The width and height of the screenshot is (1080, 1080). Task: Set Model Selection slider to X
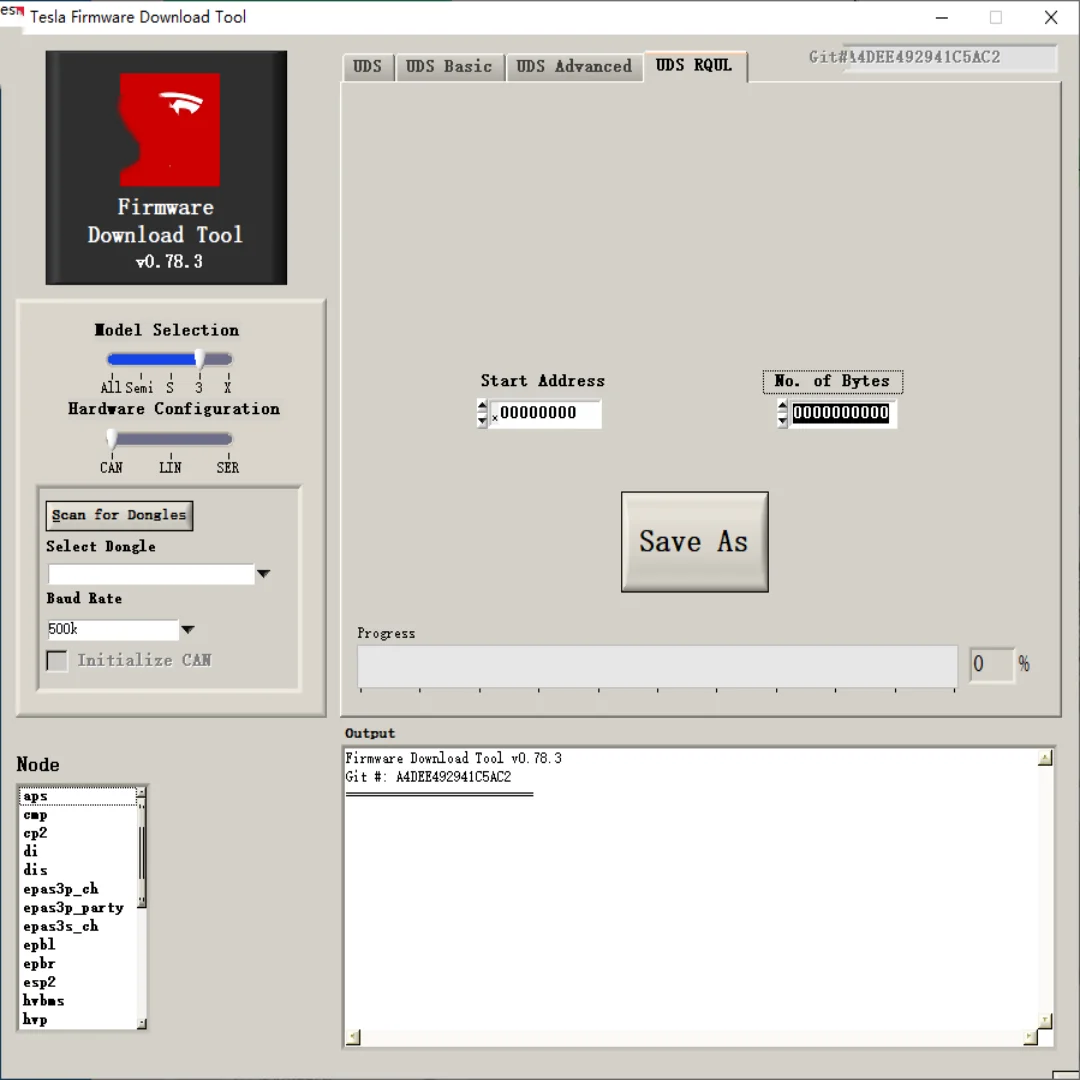[x=228, y=360]
